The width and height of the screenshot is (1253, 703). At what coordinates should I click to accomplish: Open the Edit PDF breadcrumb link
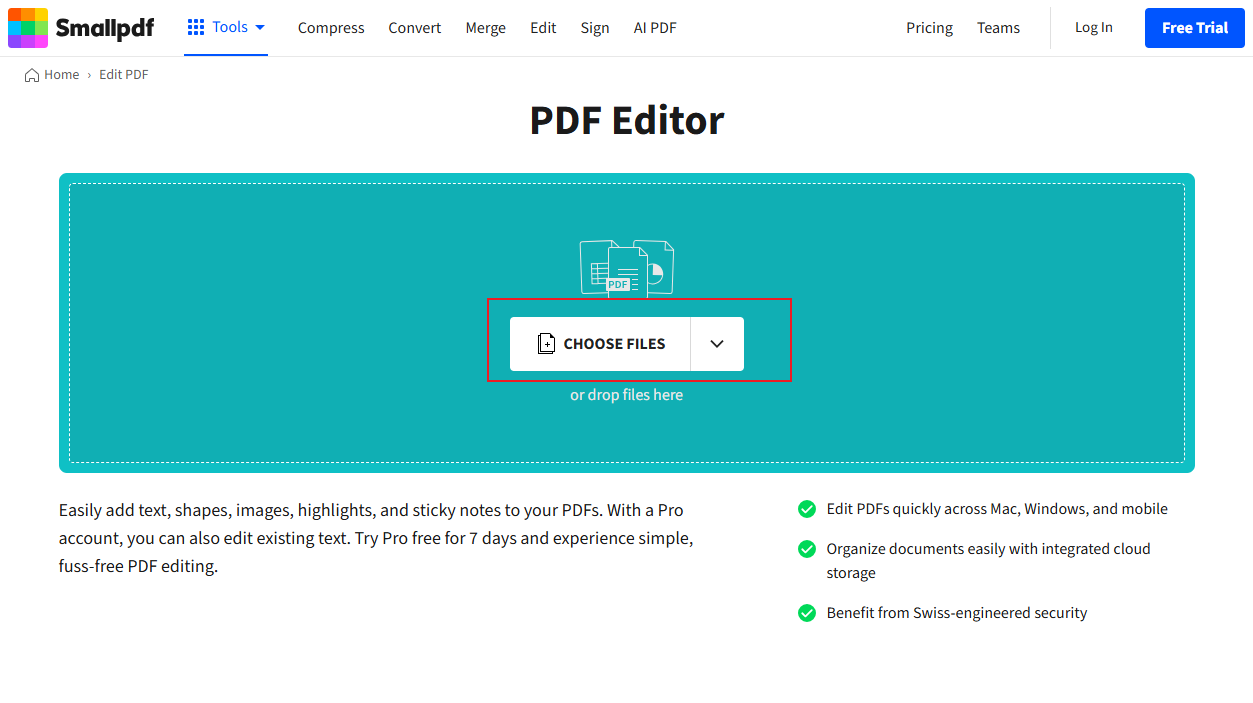pos(123,74)
